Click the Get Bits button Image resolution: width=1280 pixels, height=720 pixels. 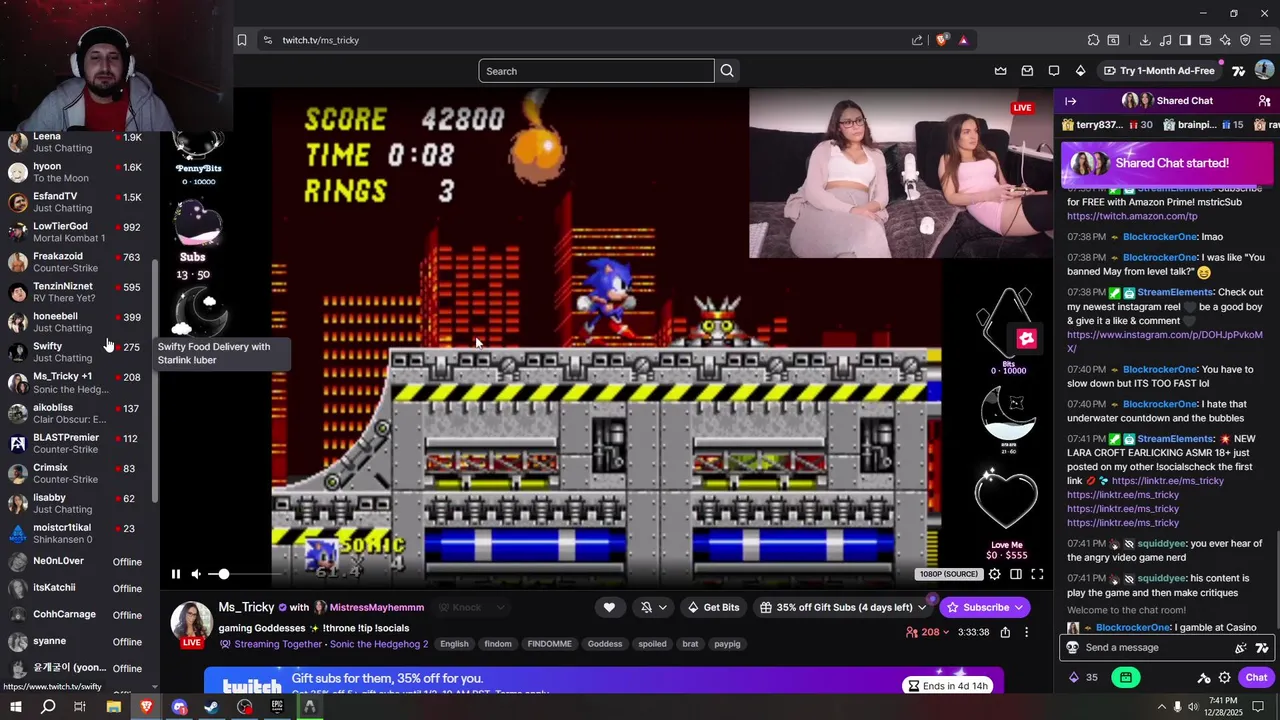[714, 607]
